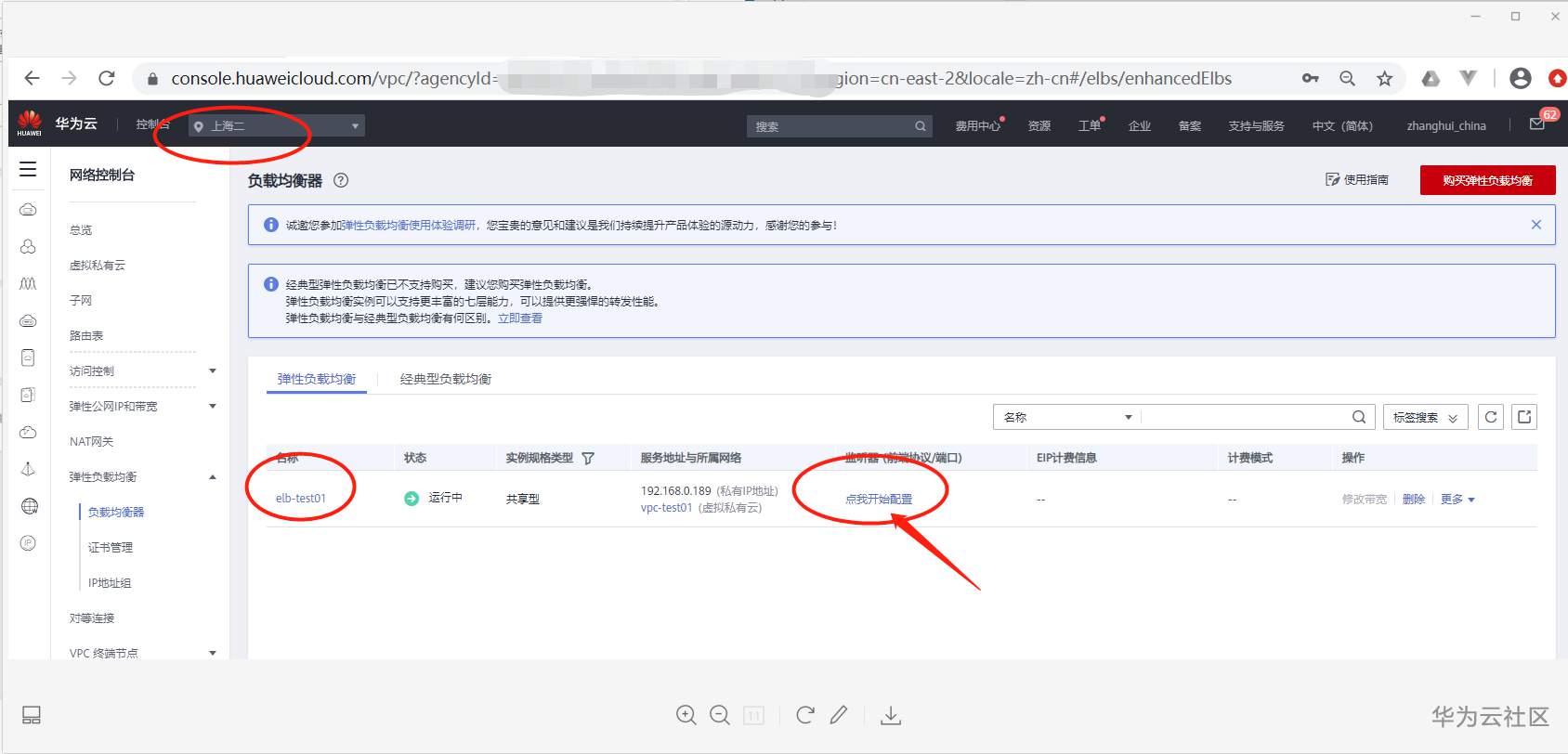This screenshot has width=1568, height=754.
Task: Click the globe icon in the left icon rail
Action: [x=29, y=506]
